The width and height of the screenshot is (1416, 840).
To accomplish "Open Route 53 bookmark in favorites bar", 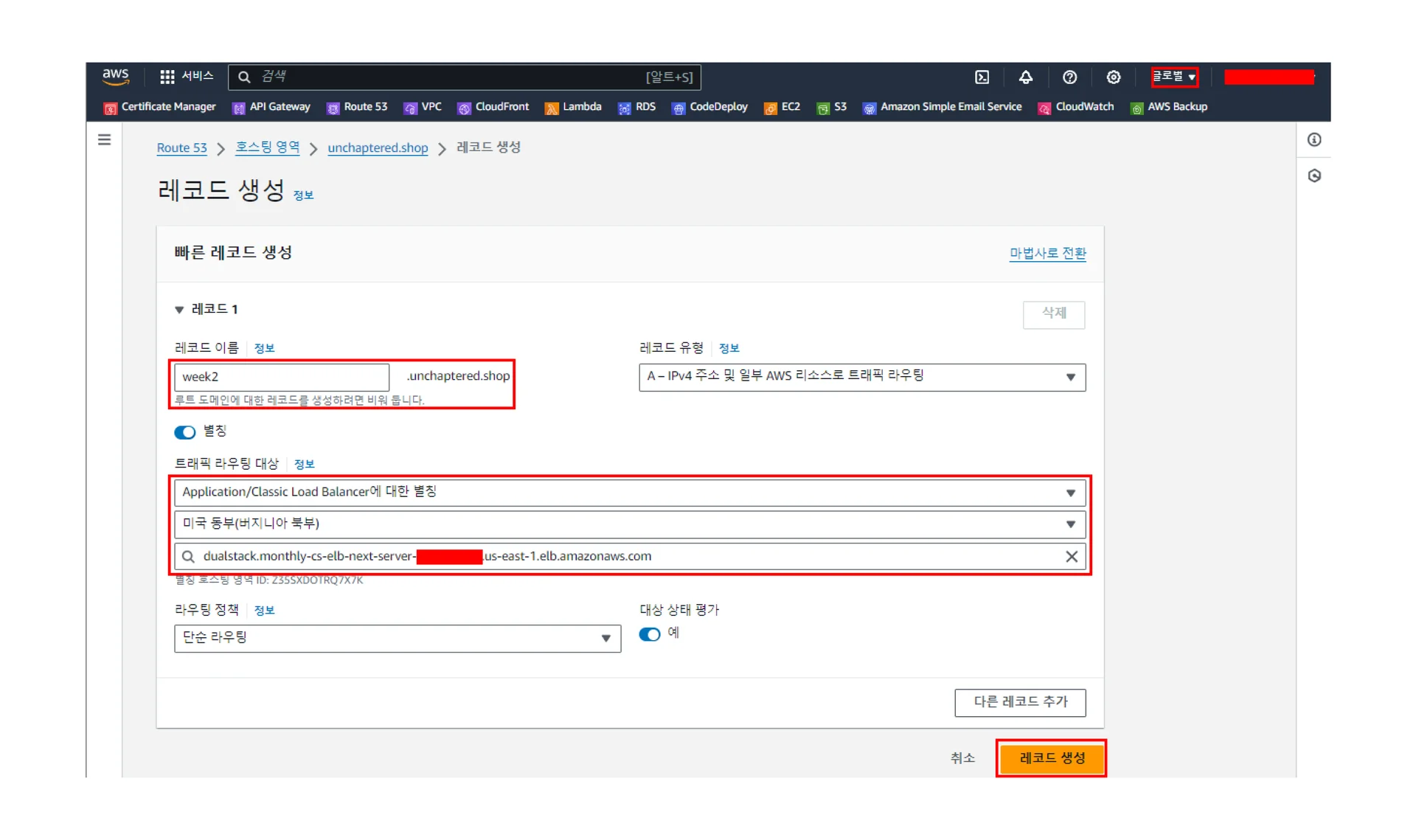I will tap(357, 108).
